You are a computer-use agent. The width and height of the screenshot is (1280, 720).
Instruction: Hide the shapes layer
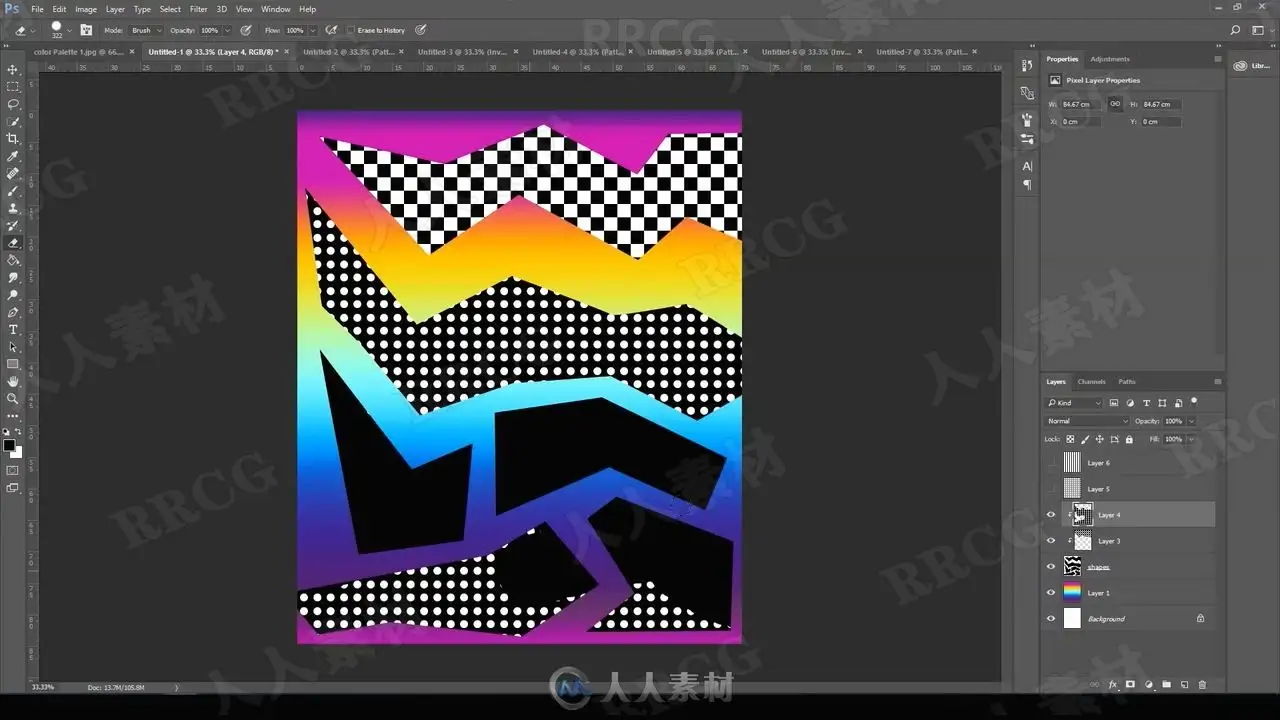click(x=1050, y=567)
